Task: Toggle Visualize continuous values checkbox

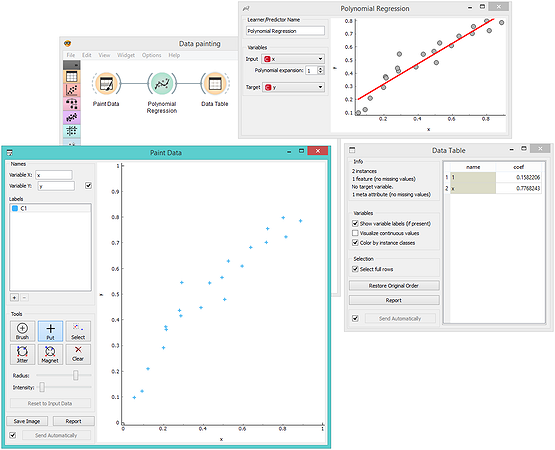Action: coord(355,233)
